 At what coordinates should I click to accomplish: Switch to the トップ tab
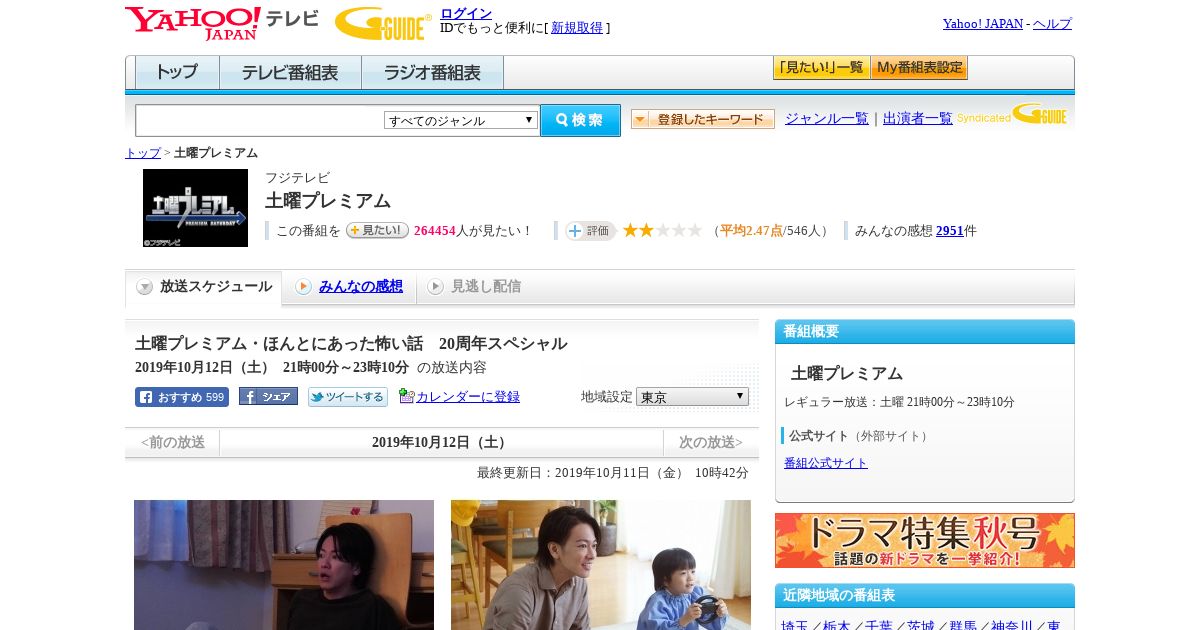tap(177, 73)
